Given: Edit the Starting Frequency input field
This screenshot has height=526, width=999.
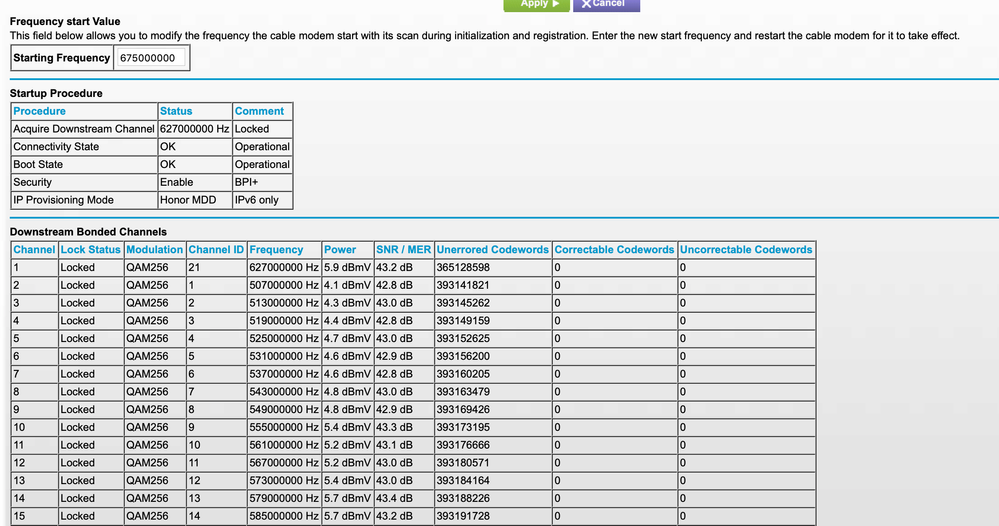Looking at the screenshot, I should coord(152,58).
